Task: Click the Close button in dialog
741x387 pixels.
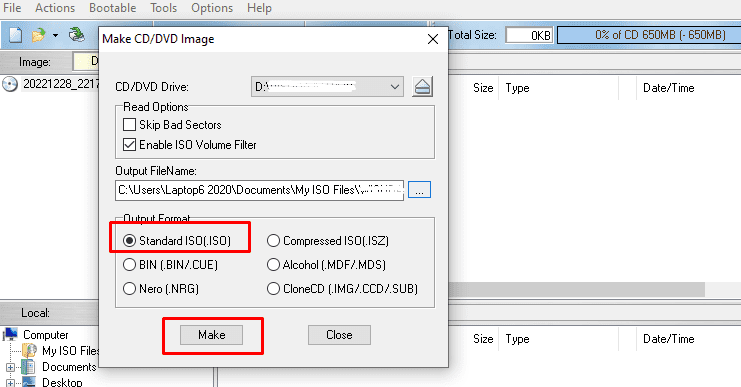Action: click(x=339, y=335)
